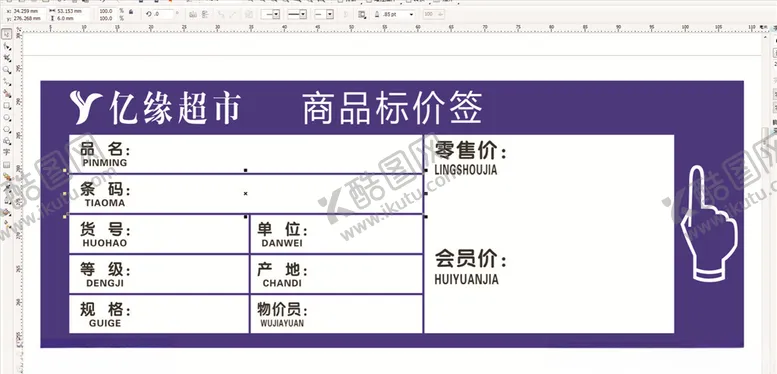
Task: Click the 会员价 HUIYUANJIA label
Action: pyautogui.click(x=471, y=267)
